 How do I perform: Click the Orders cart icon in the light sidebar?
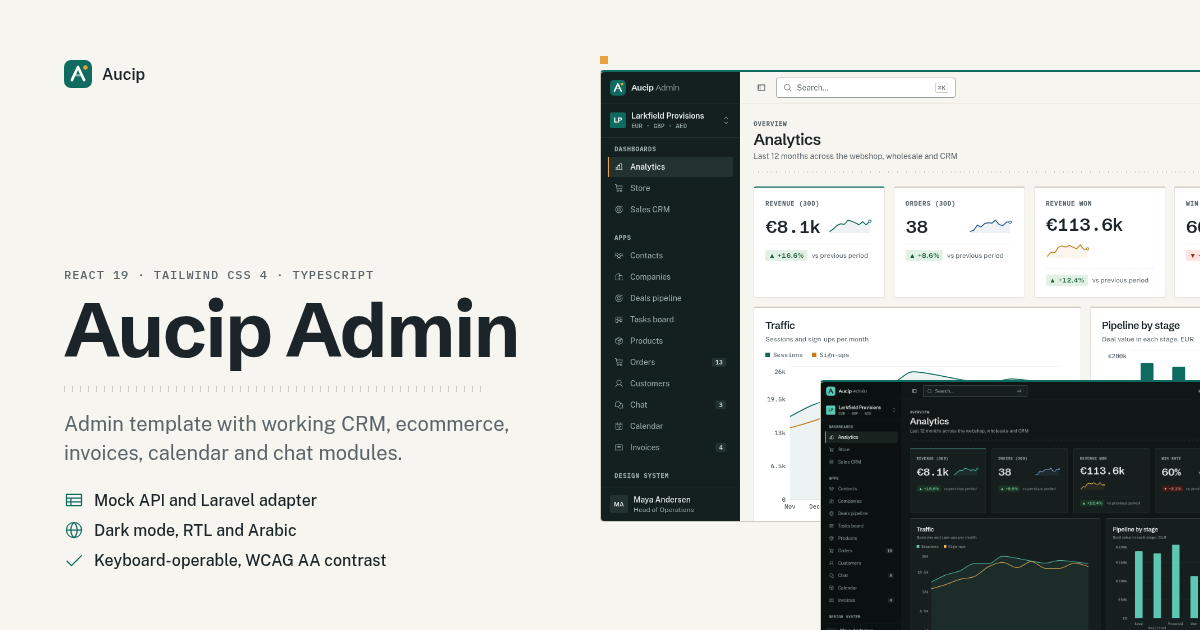(x=619, y=362)
